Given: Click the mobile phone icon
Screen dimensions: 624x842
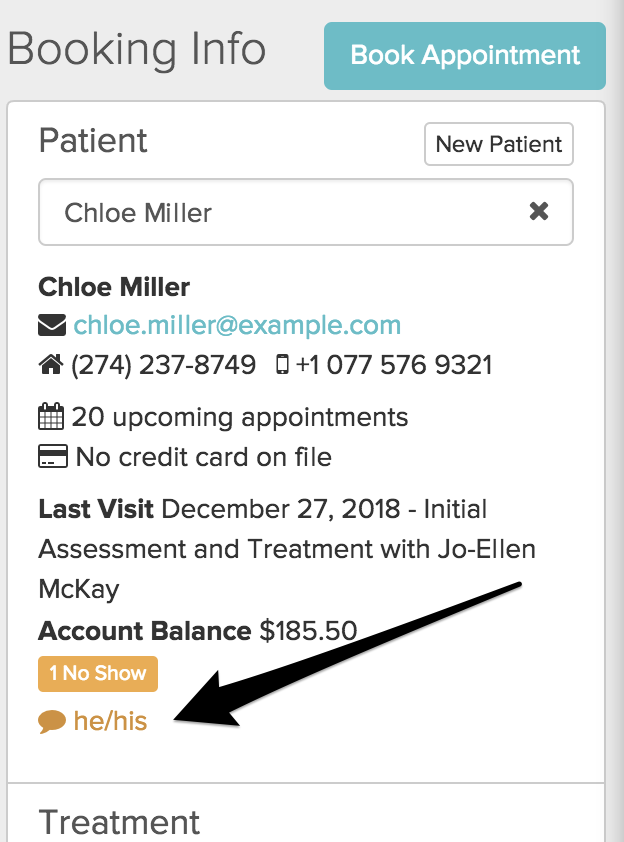Looking at the screenshot, I should coord(281,365).
